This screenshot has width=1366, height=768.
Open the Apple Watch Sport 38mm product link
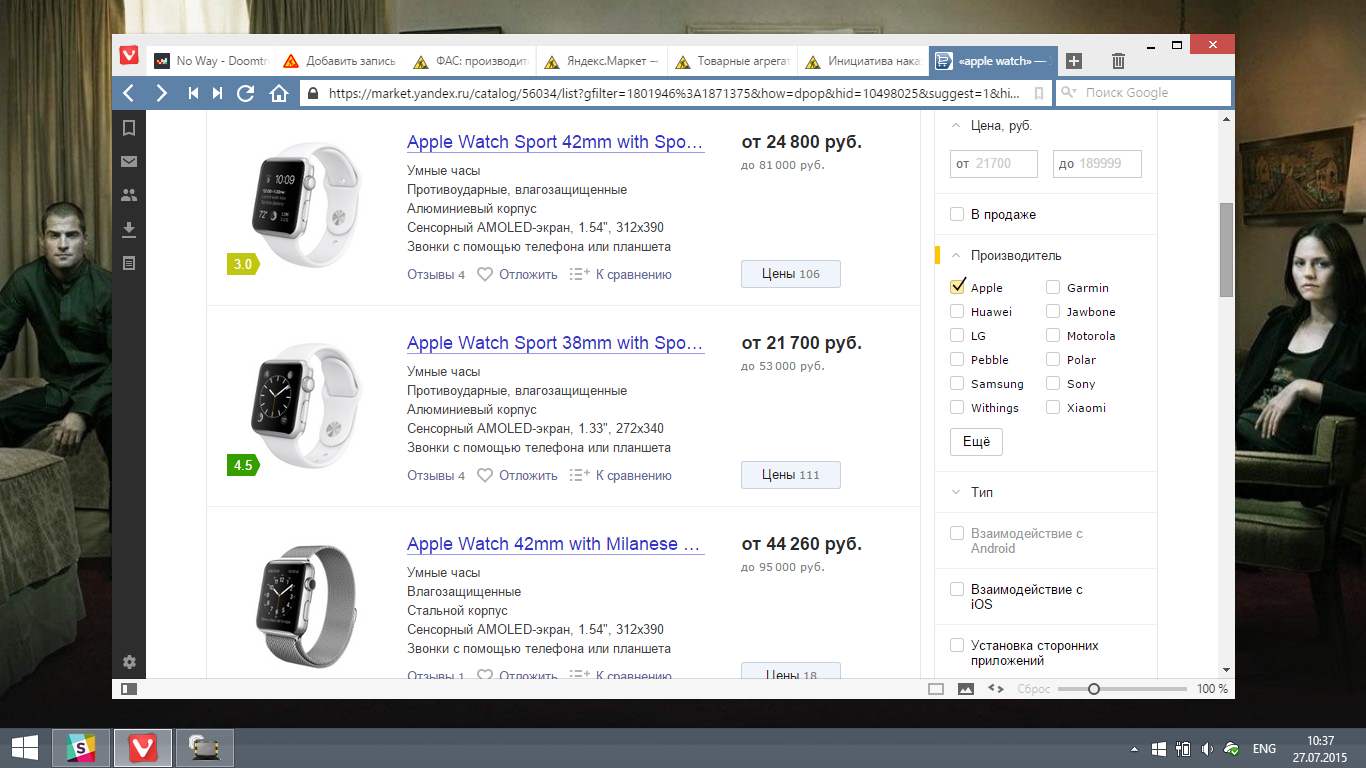tap(555, 343)
